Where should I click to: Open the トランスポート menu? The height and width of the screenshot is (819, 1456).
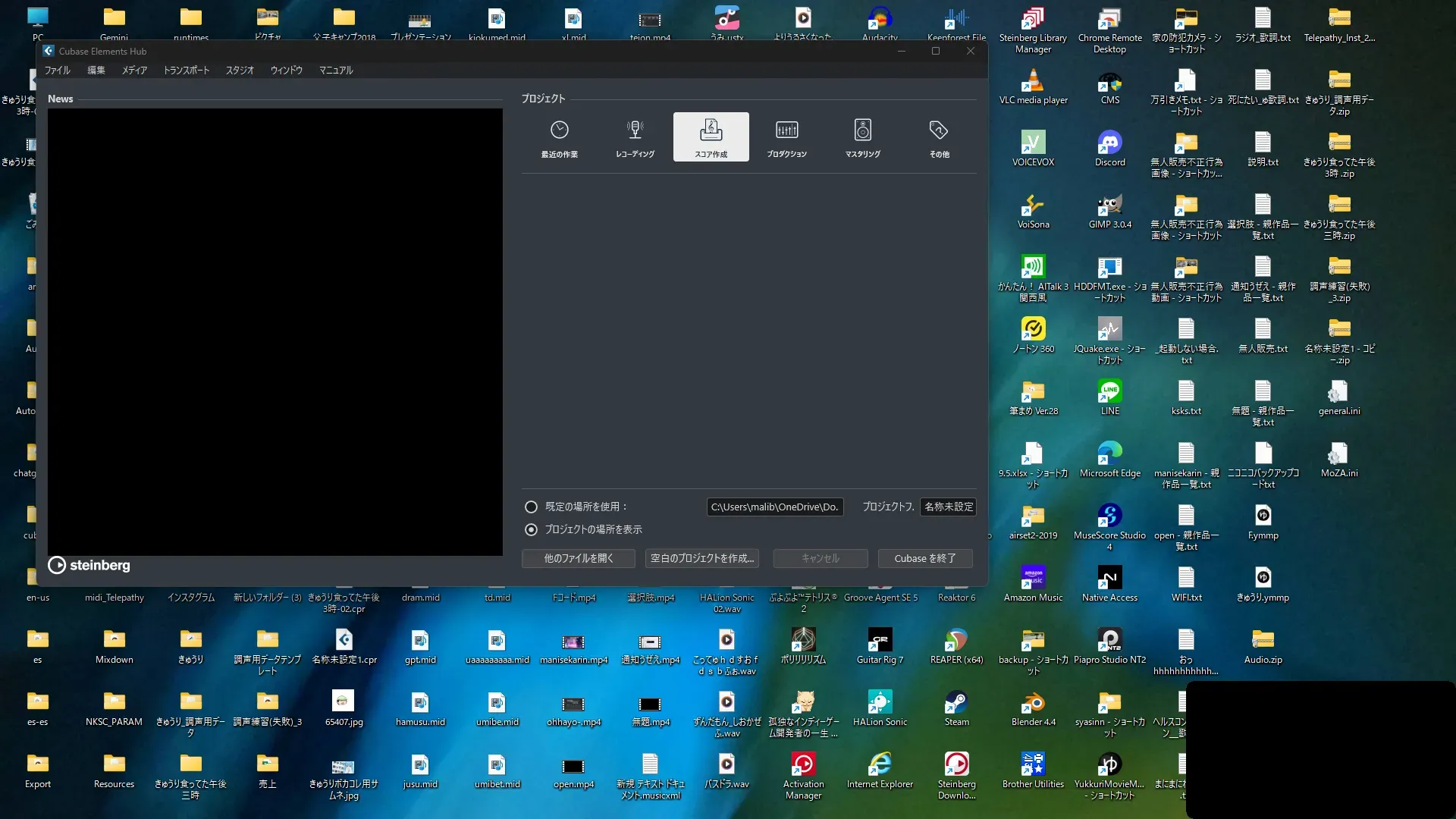point(187,70)
